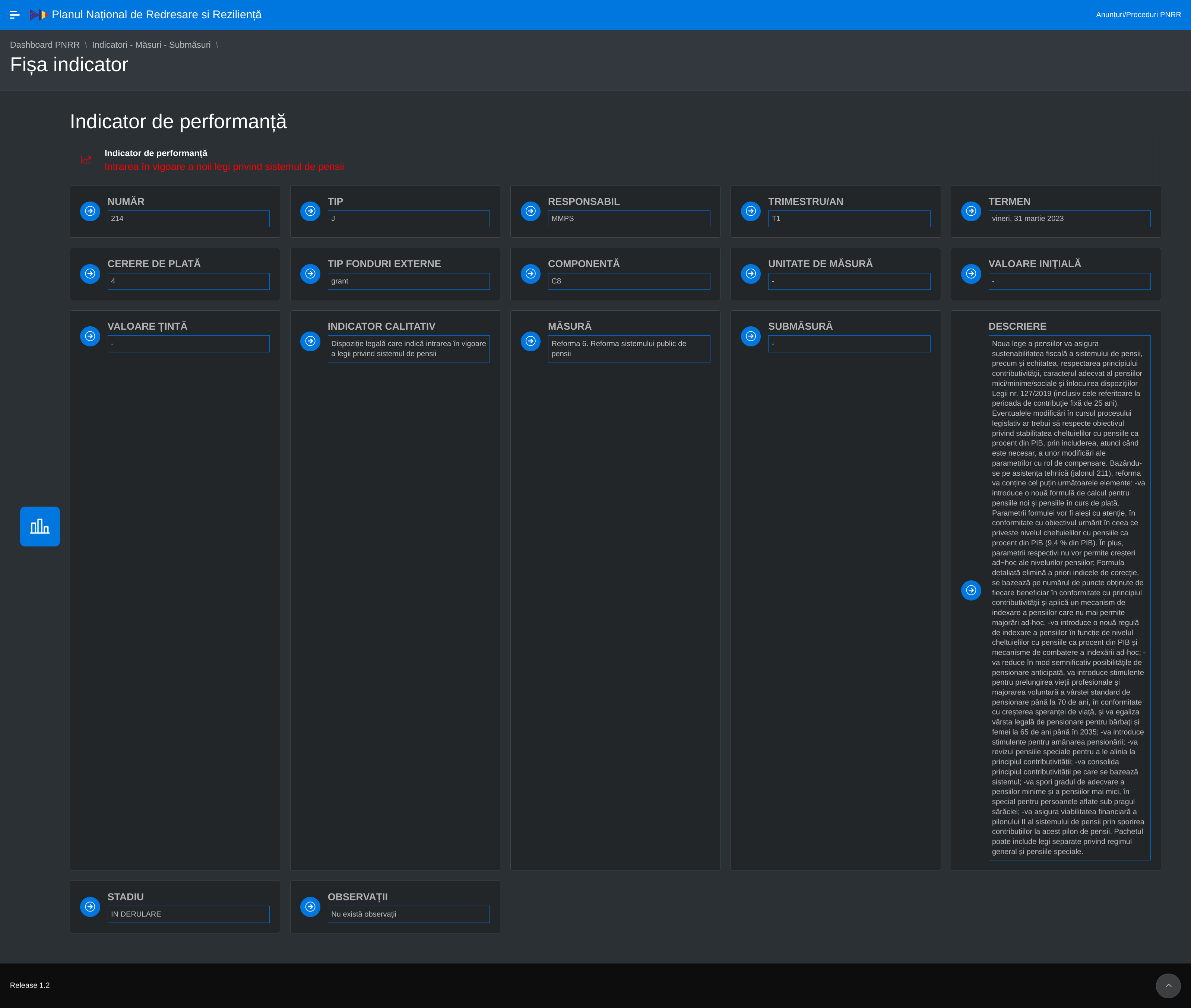1191x1008 pixels.
Task: Open Indicatori - Măsuri - Submăsuri breadcrumb
Action: pos(151,45)
